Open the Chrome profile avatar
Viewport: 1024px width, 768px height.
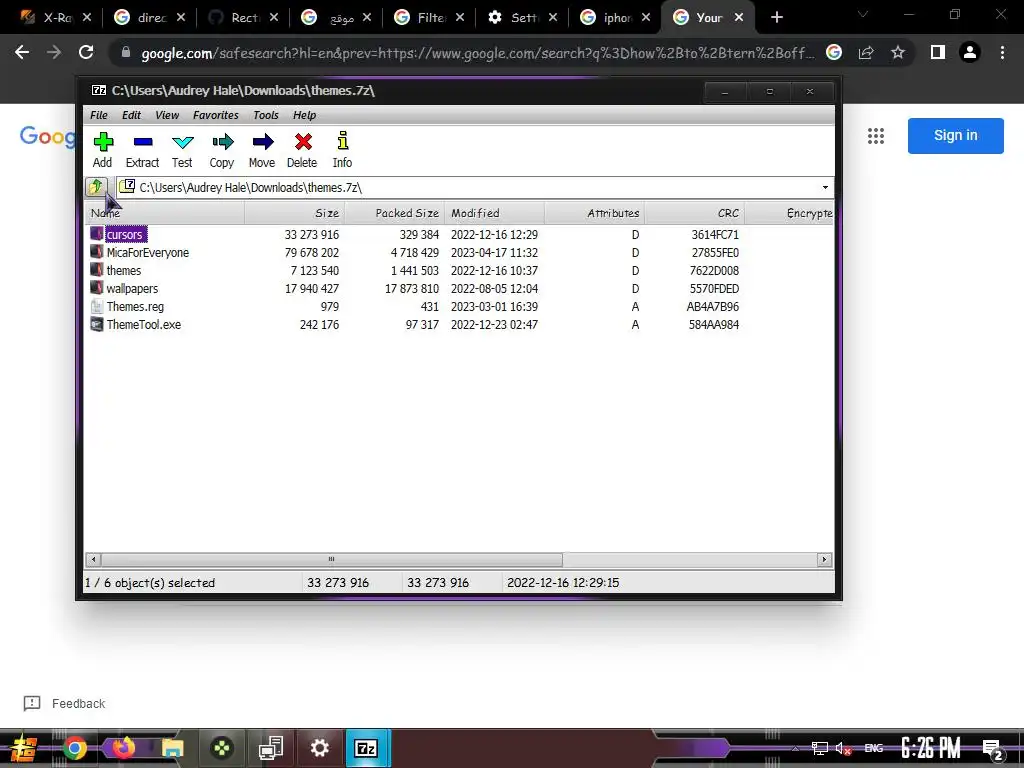[970, 52]
